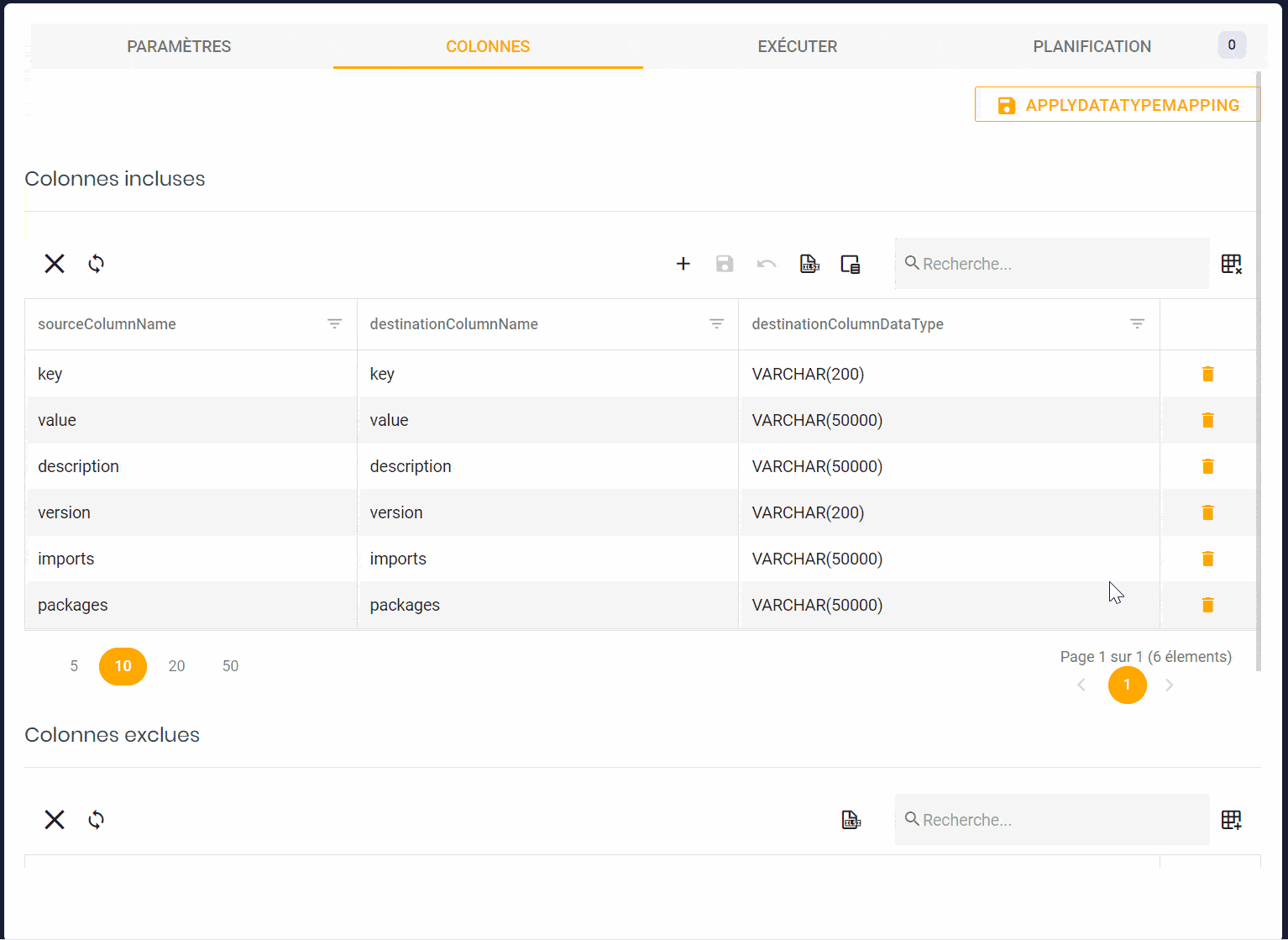Select VARCHAR(50000) cell in value row

pyautogui.click(x=949, y=420)
